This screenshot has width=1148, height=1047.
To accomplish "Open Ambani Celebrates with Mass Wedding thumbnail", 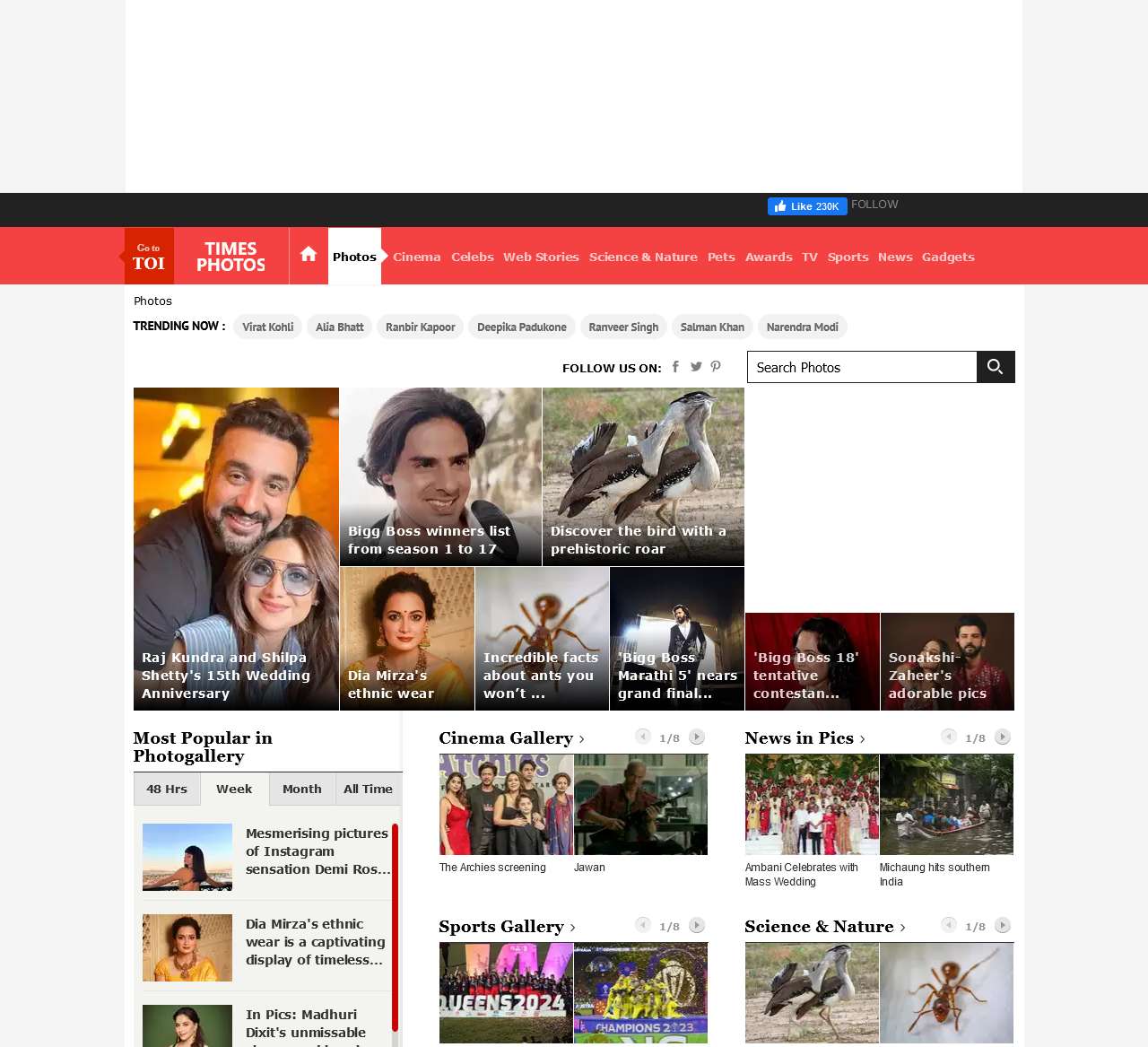I will [x=812, y=805].
